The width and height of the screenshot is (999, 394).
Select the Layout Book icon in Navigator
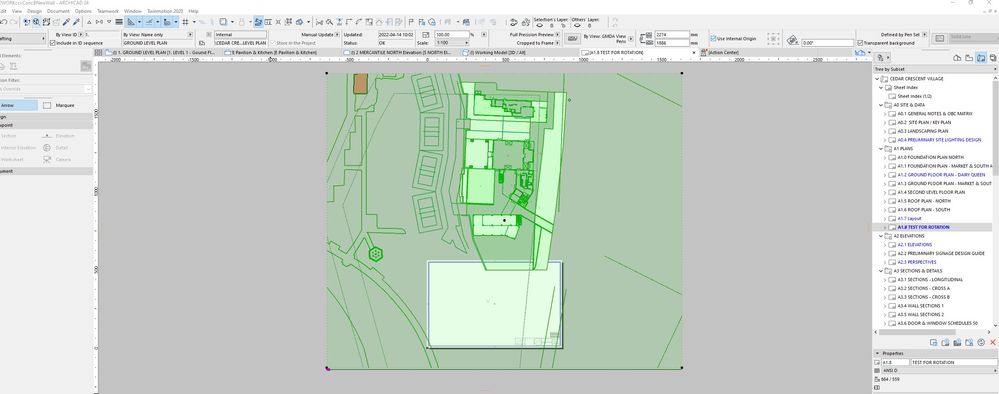pyautogui.click(x=981, y=58)
